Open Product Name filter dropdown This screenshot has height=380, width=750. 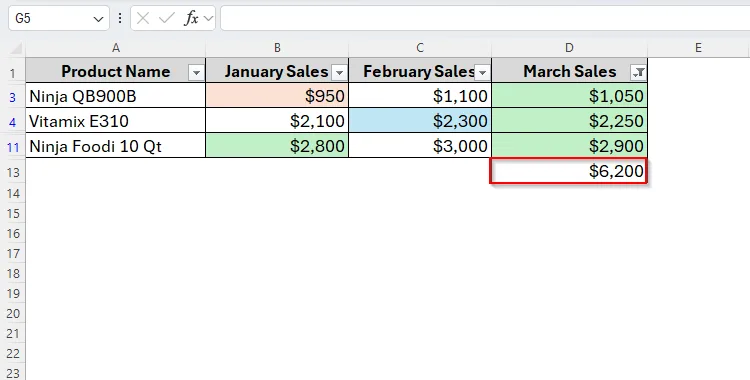click(x=196, y=73)
